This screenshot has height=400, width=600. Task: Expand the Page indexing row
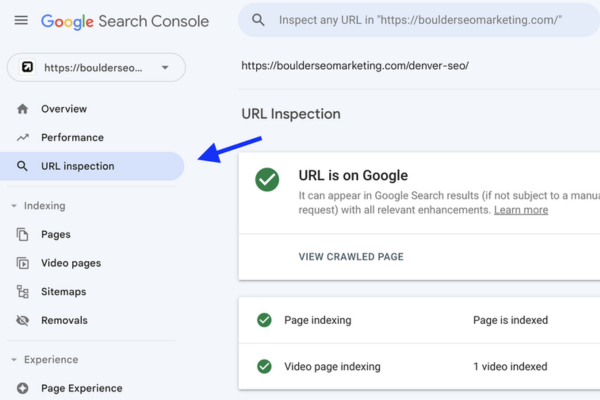point(419,320)
